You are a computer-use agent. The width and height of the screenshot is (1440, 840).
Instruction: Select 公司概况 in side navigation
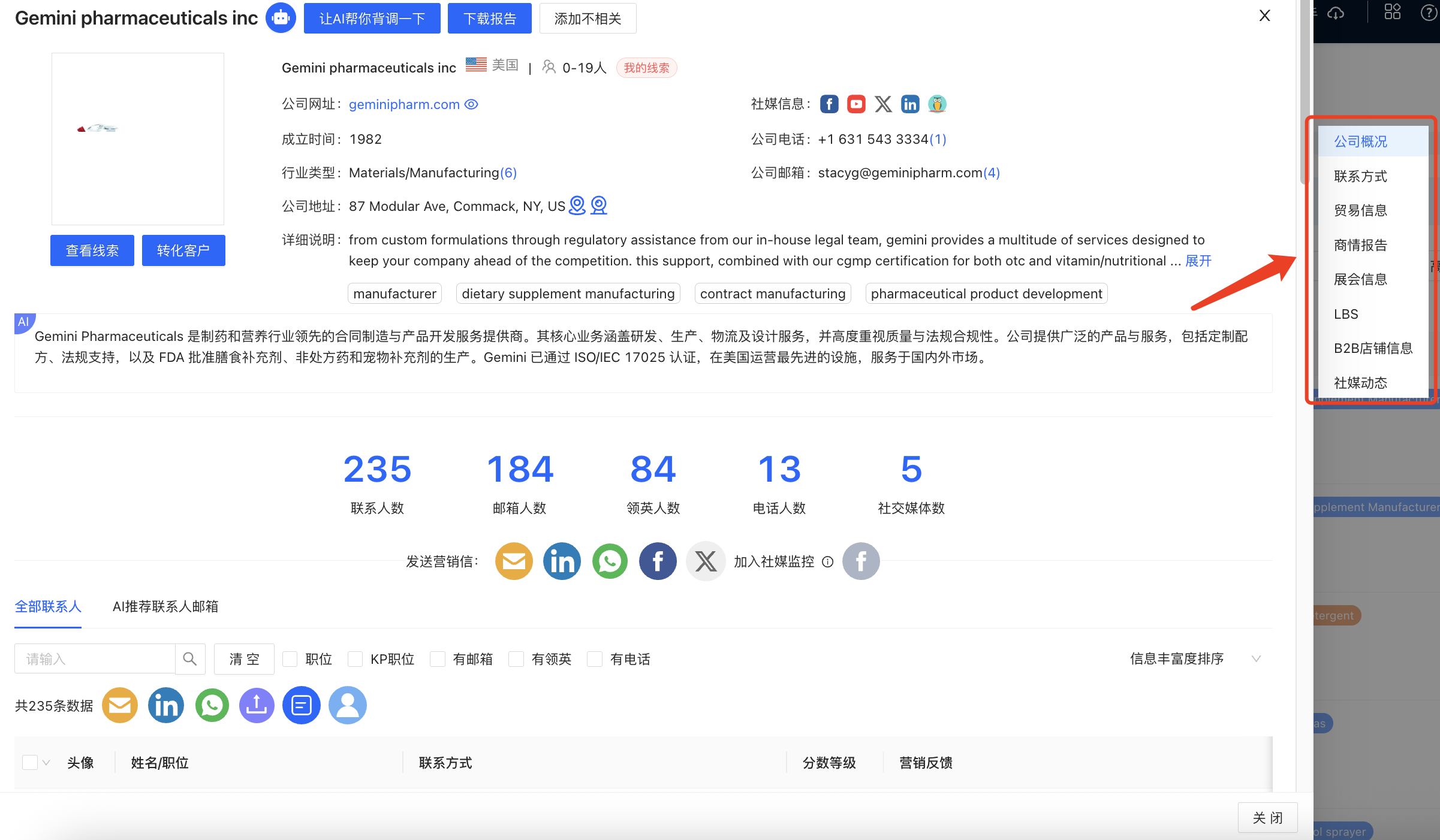click(x=1373, y=141)
